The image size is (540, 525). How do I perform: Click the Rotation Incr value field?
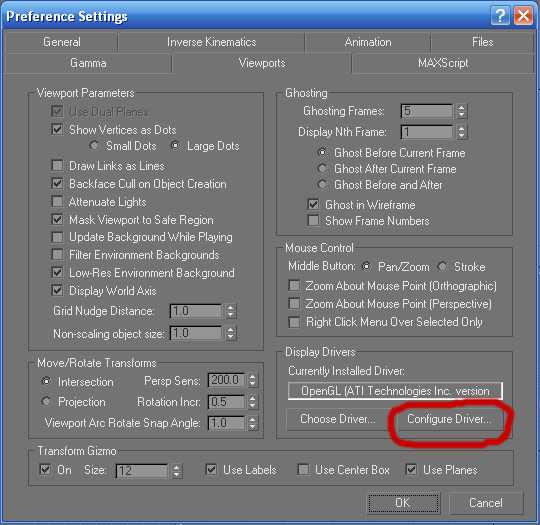tap(226, 402)
